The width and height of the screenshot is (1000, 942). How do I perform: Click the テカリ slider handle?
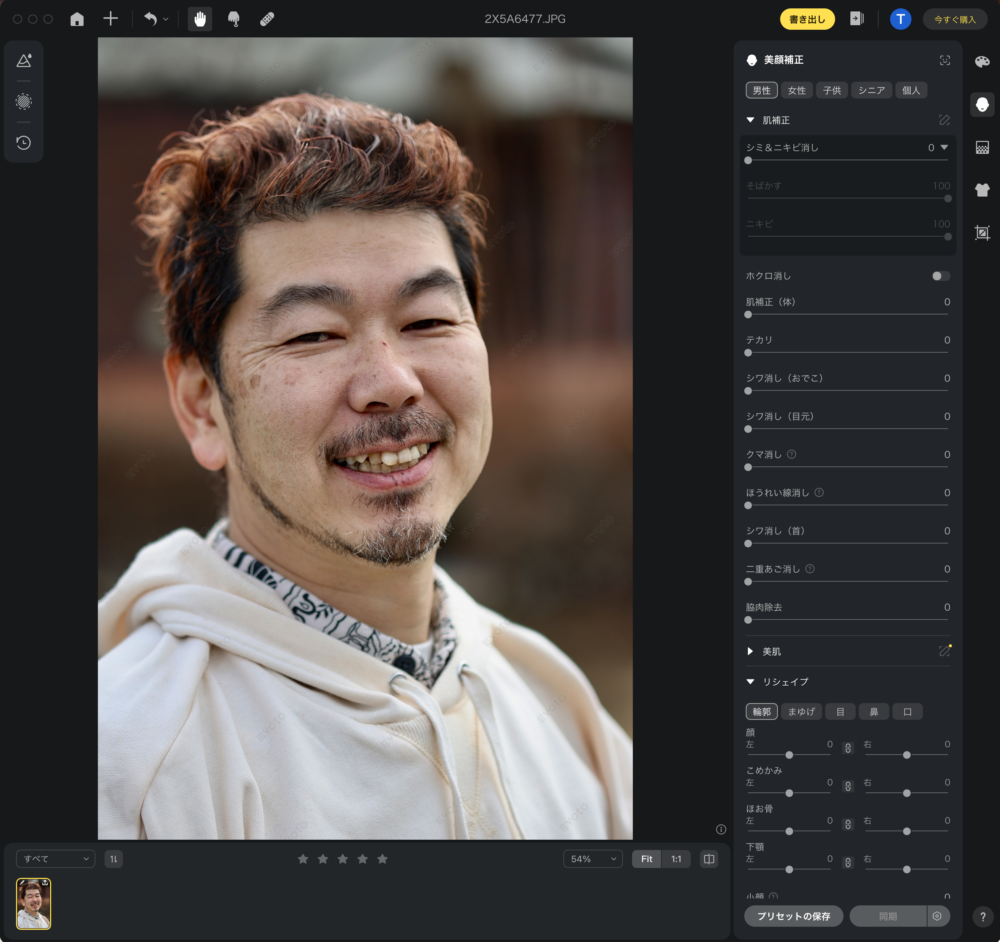coord(748,352)
